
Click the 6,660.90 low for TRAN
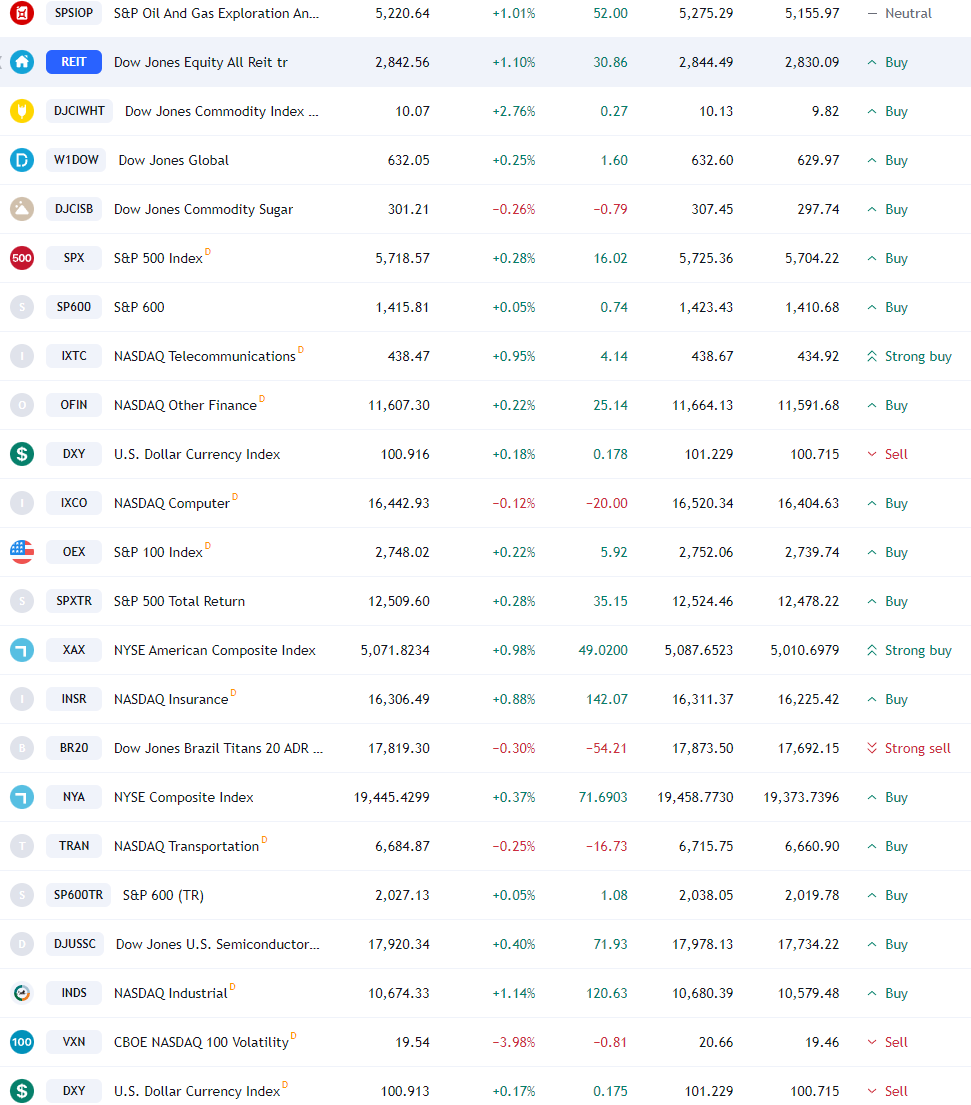click(x=812, y=846)
